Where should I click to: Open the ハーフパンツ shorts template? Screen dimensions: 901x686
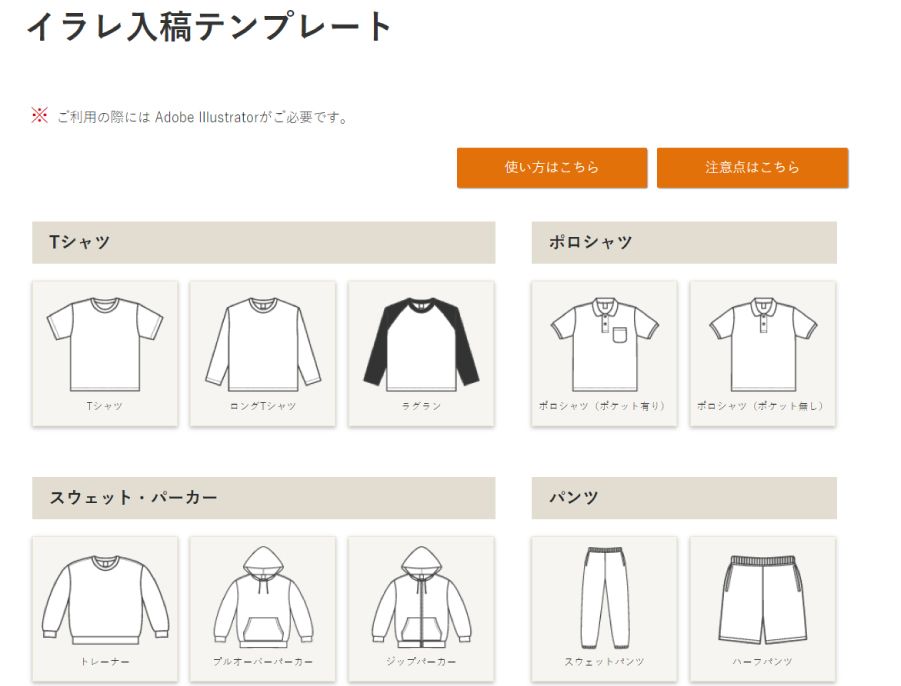(763, 610)
